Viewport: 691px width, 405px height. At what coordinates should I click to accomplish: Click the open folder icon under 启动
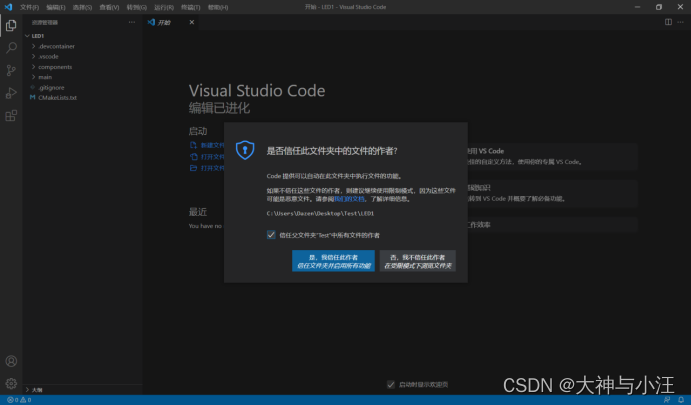click(x=193, y=168)
